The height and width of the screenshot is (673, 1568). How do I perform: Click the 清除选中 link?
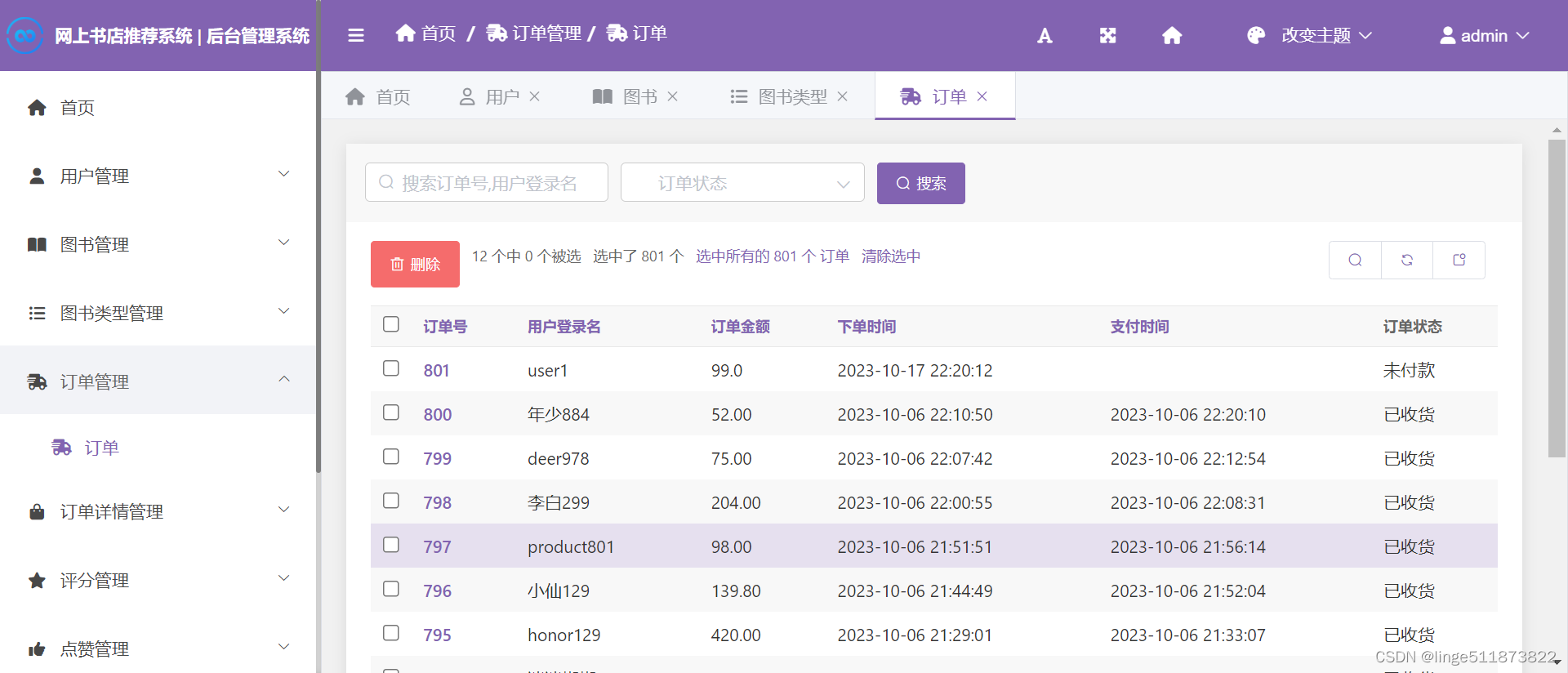[891, 256]
